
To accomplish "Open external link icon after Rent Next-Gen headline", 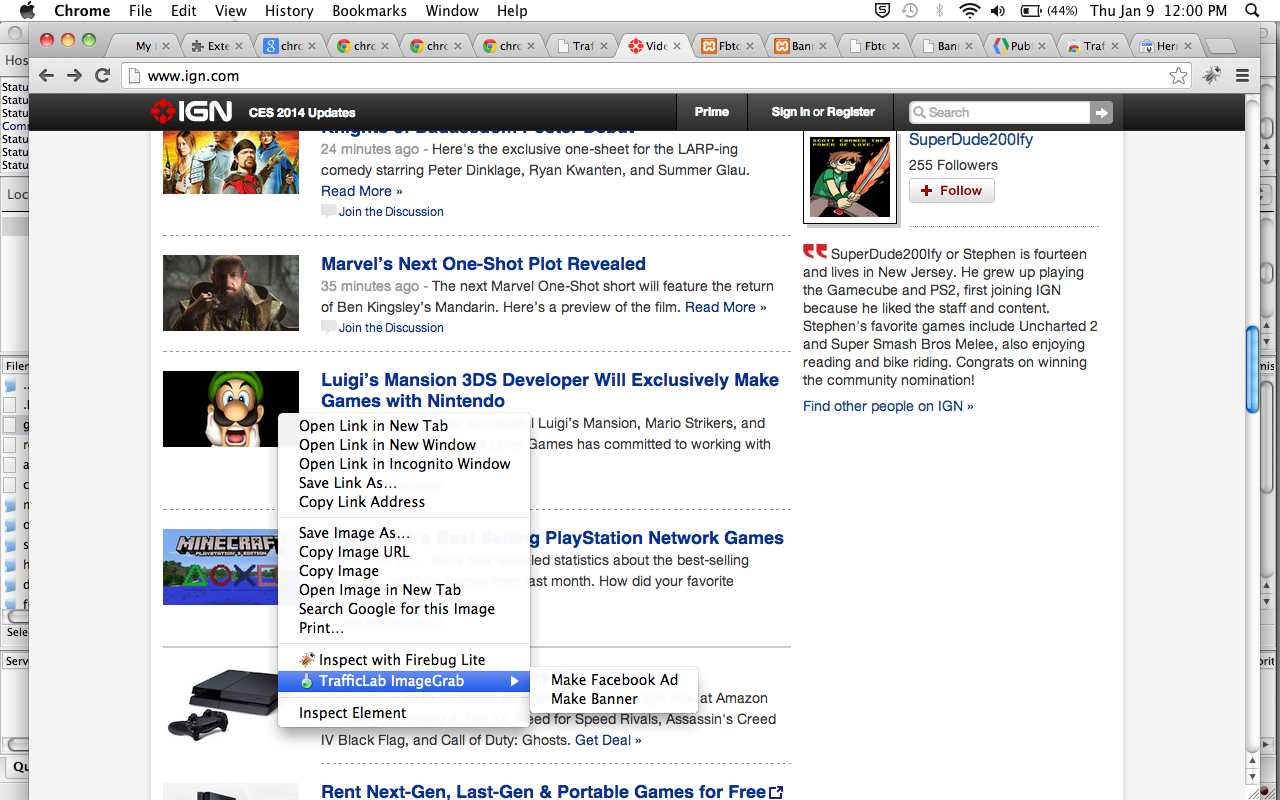I will coord(776,792).
